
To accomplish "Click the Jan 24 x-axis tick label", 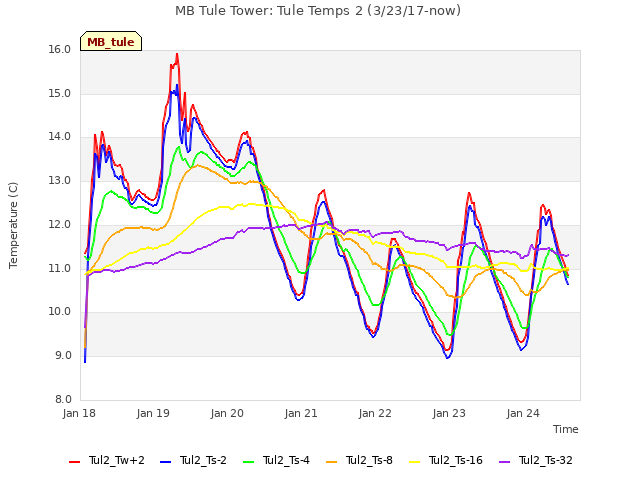I will [x=523, y=413].
